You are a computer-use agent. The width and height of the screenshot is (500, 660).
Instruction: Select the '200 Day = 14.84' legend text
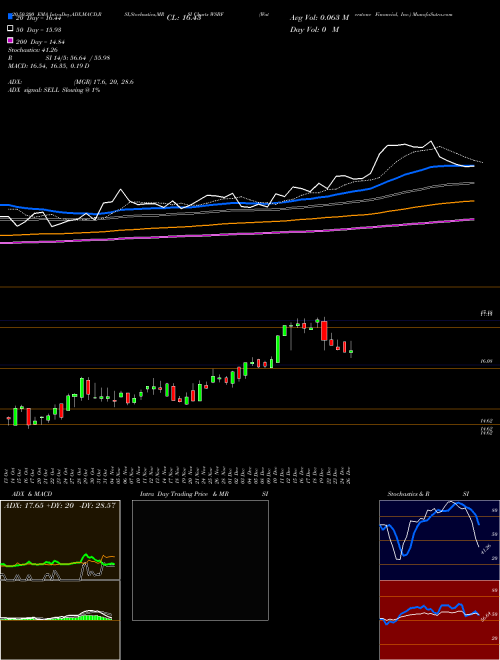coord(40,42)
